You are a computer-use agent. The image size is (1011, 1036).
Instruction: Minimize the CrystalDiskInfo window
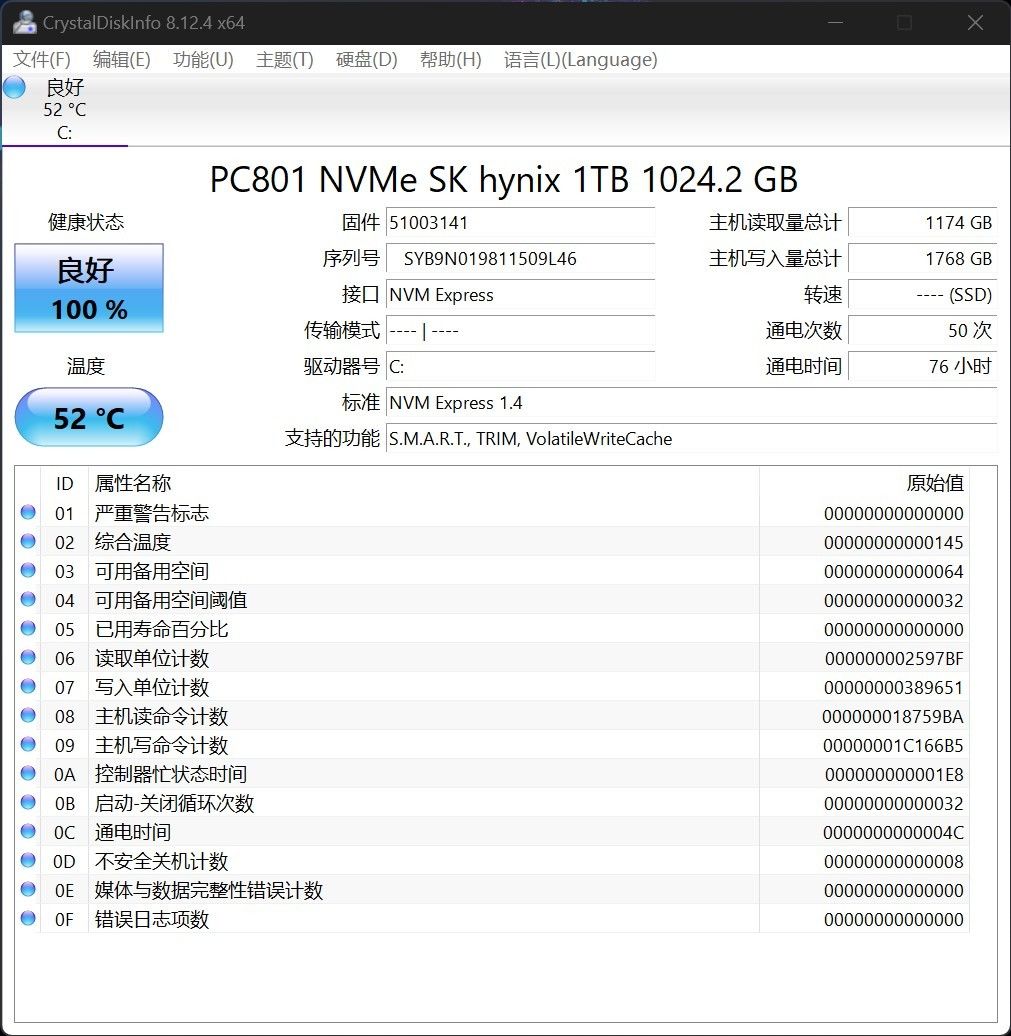point(835,22)
